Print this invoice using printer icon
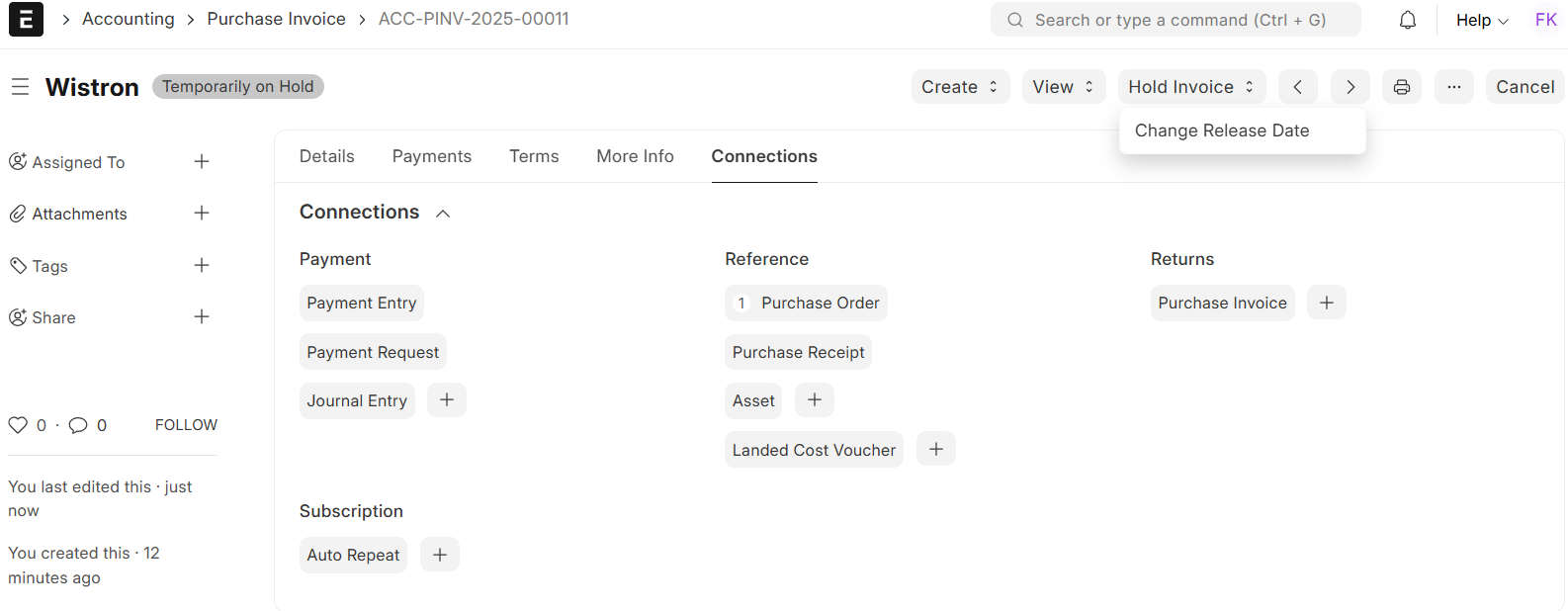This screenshot has width=1568, height=611. (1401, 87)
